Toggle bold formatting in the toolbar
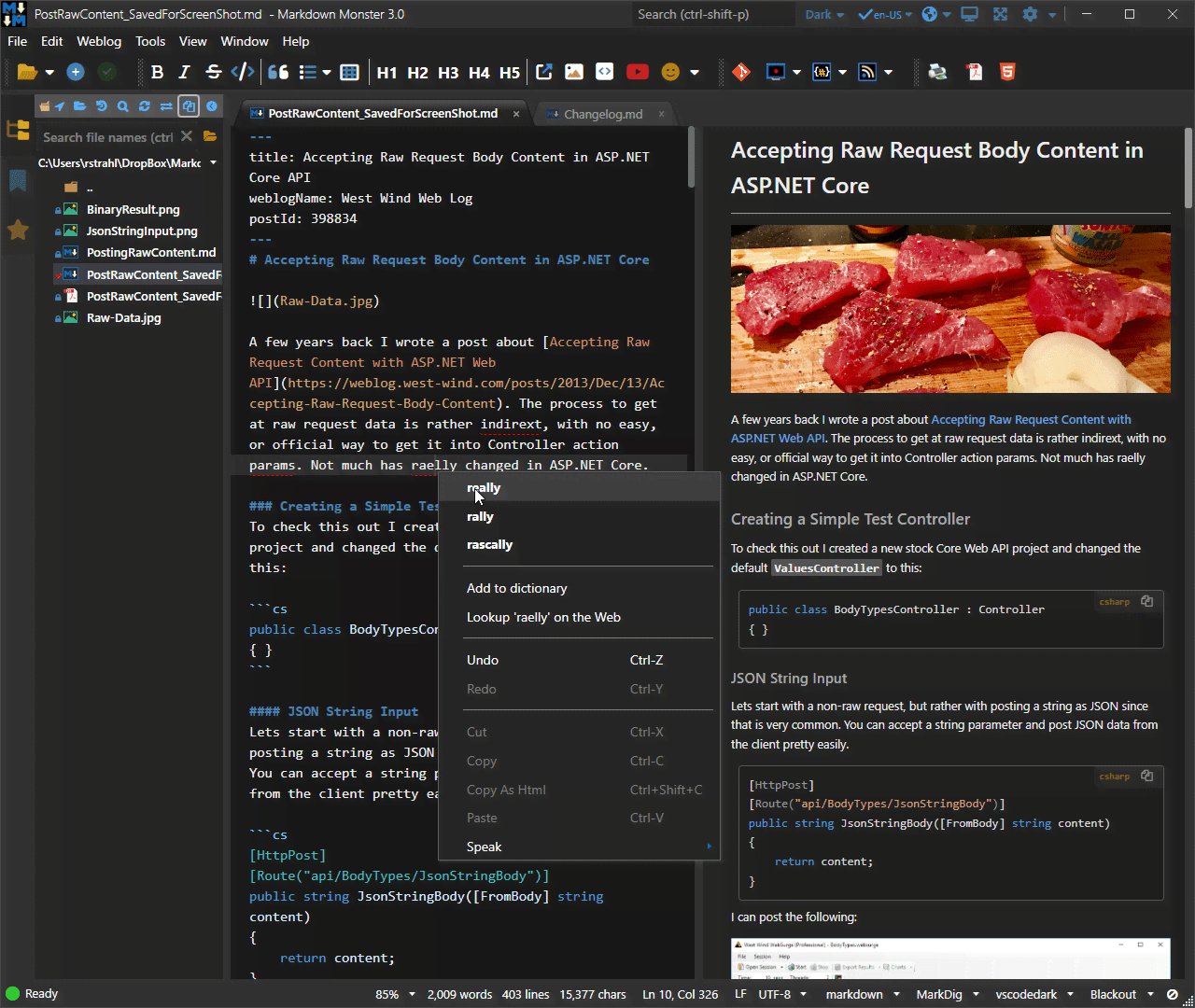This screenshot has width=1195, height=1008. point(157,72)
